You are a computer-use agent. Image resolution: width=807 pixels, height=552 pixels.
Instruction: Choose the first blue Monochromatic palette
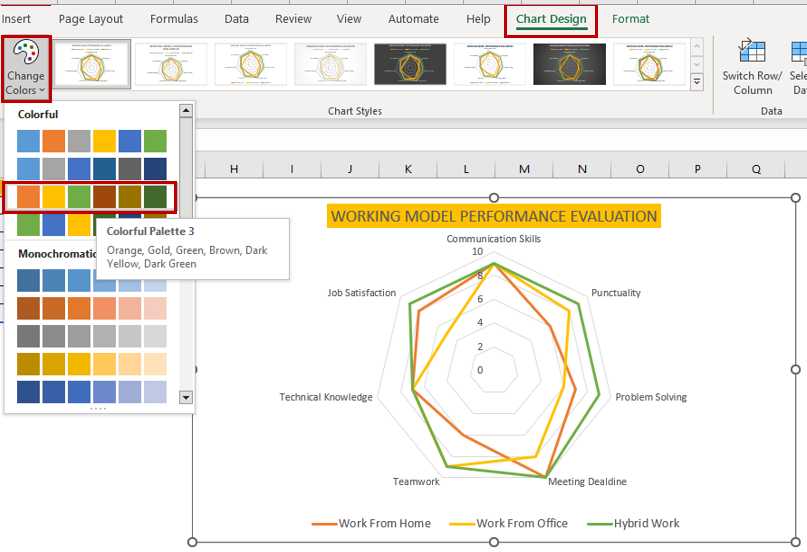(x=92, y=280)
